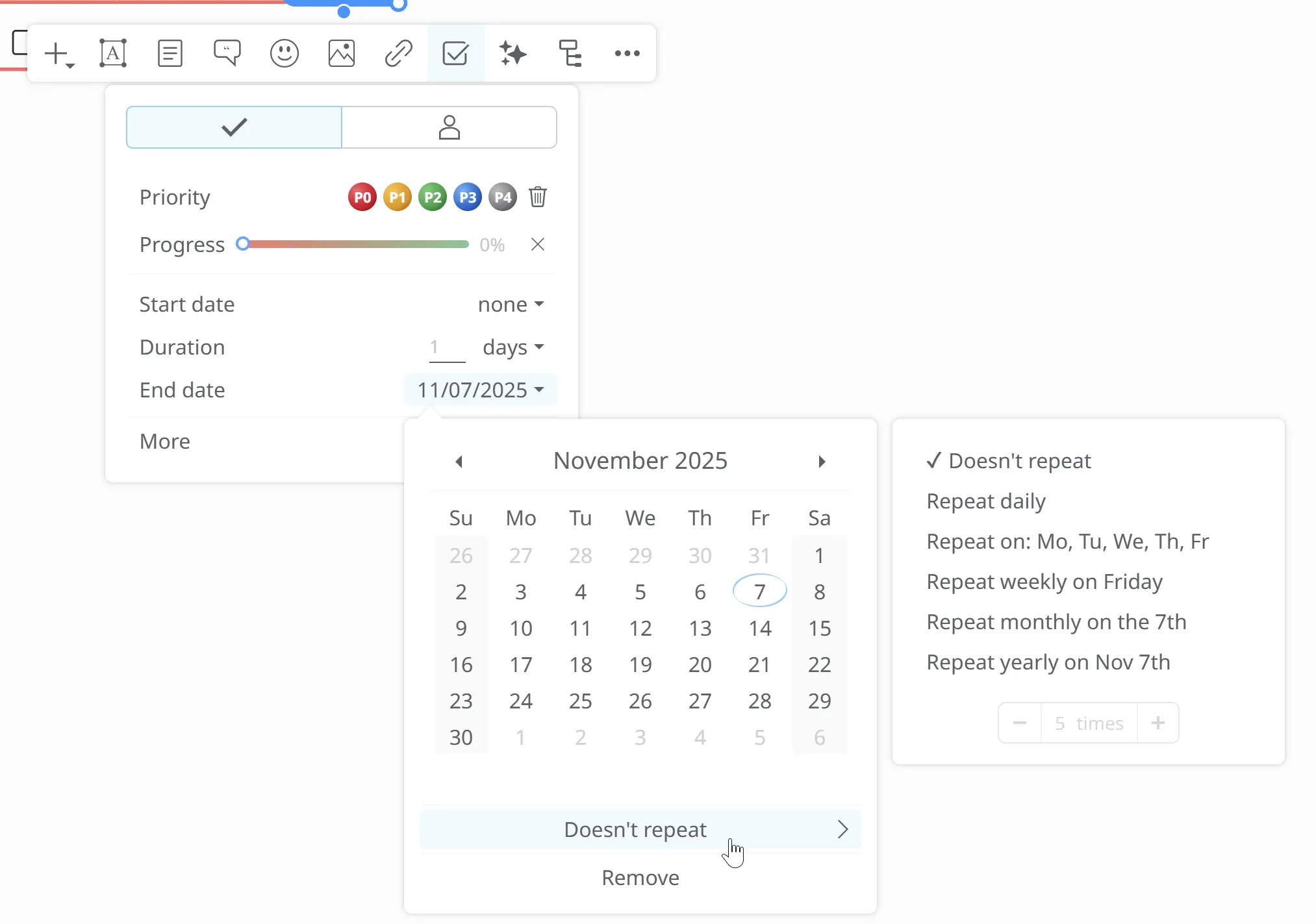
Task: Click the structure layout icon
Action: pyautogui.click(x=570, y=54)
